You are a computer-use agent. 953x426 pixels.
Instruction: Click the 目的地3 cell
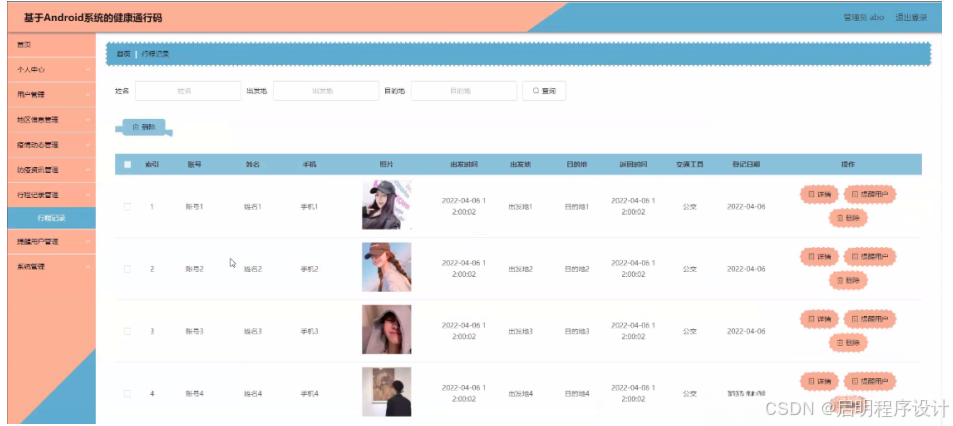tap(577, 331)
